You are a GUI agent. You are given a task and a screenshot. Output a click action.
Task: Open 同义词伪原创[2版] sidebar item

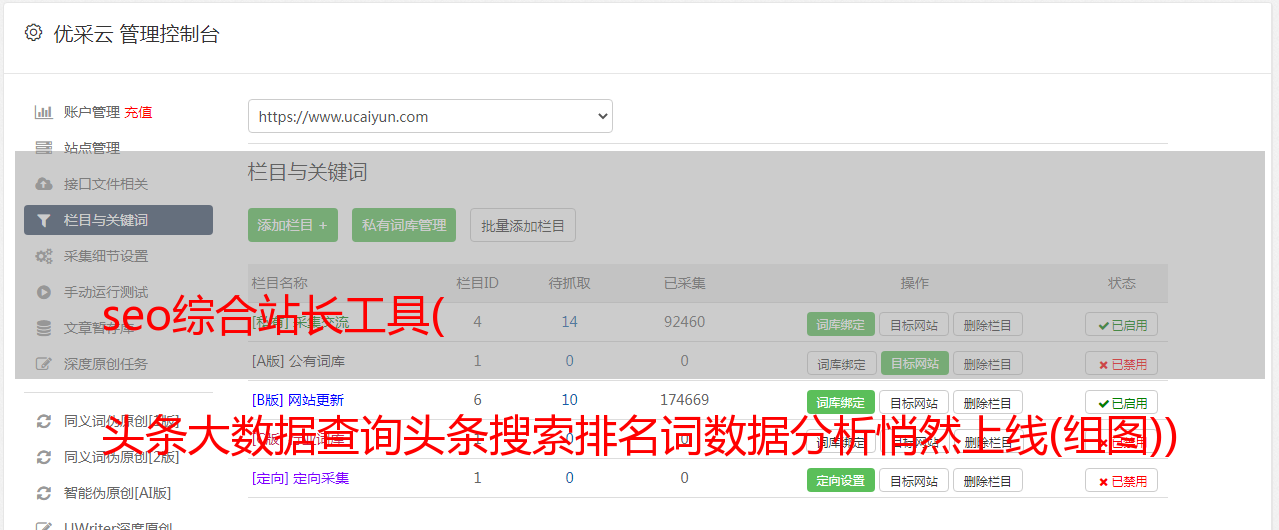point(122,457)
